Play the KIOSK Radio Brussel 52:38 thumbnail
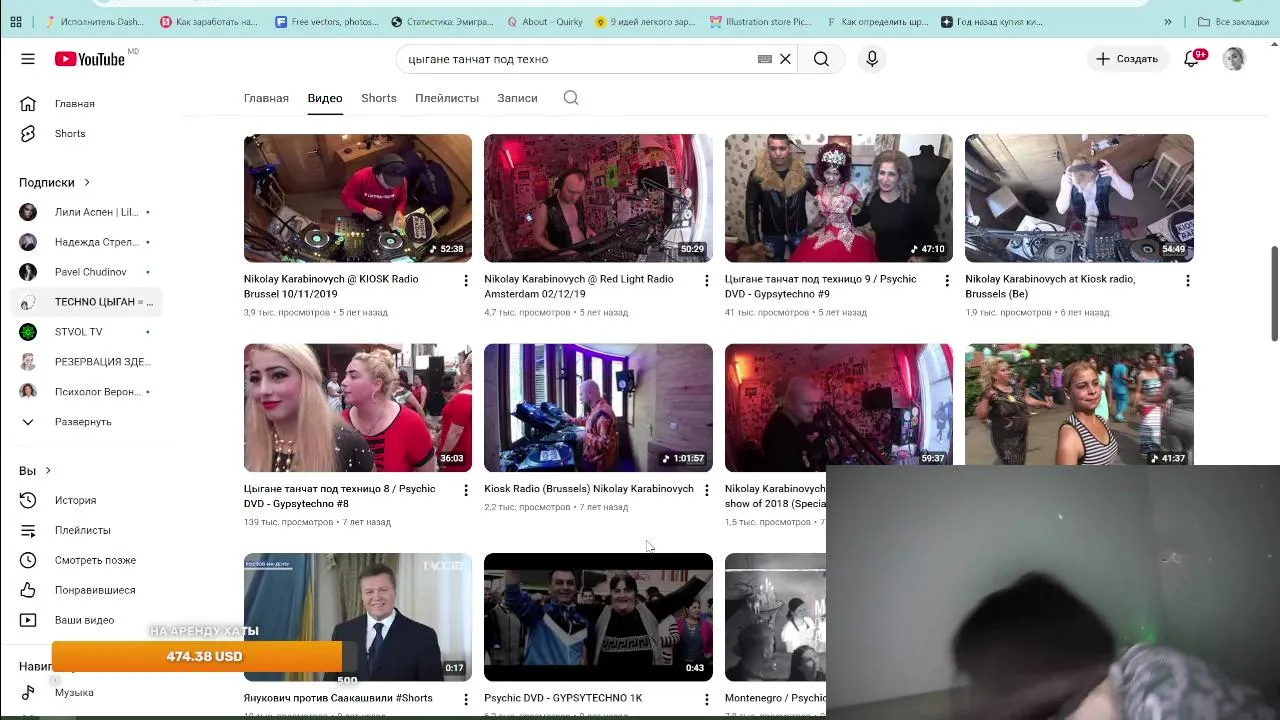The width and height of the screenshot is (1280, 720). tap(358, 198)
